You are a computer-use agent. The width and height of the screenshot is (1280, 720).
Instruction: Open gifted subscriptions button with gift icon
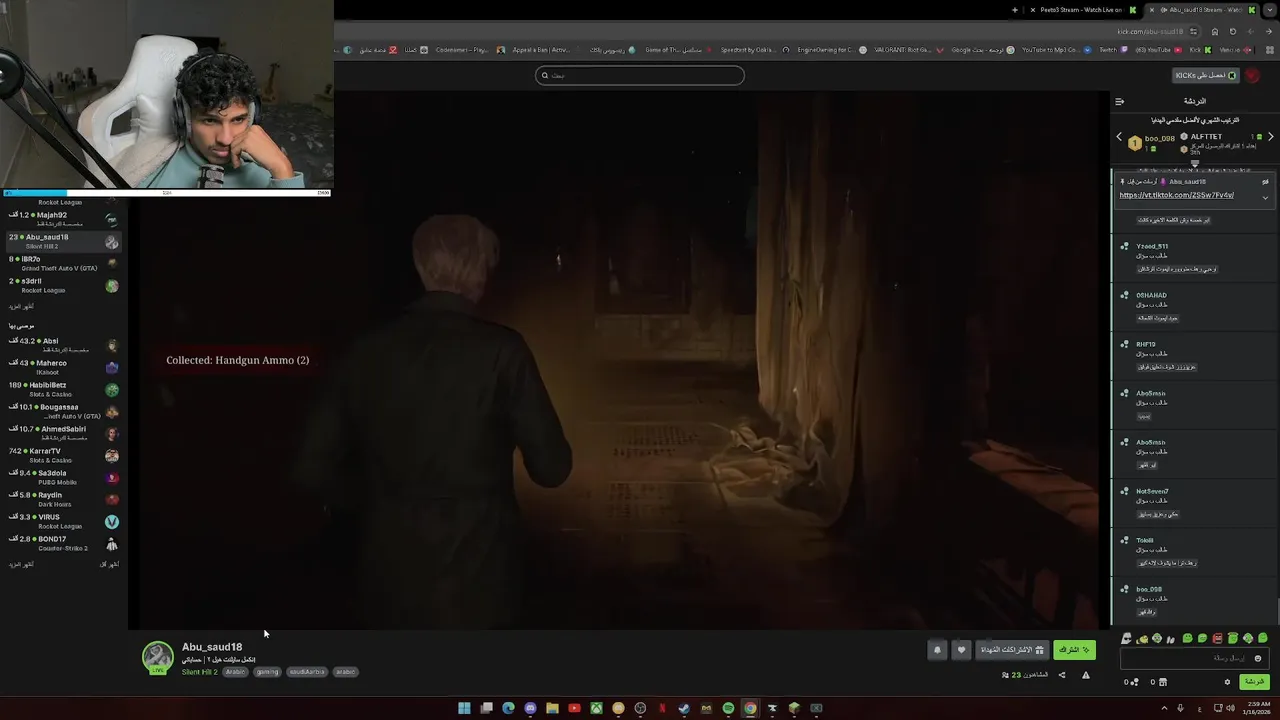click(x=1011, y=650)
